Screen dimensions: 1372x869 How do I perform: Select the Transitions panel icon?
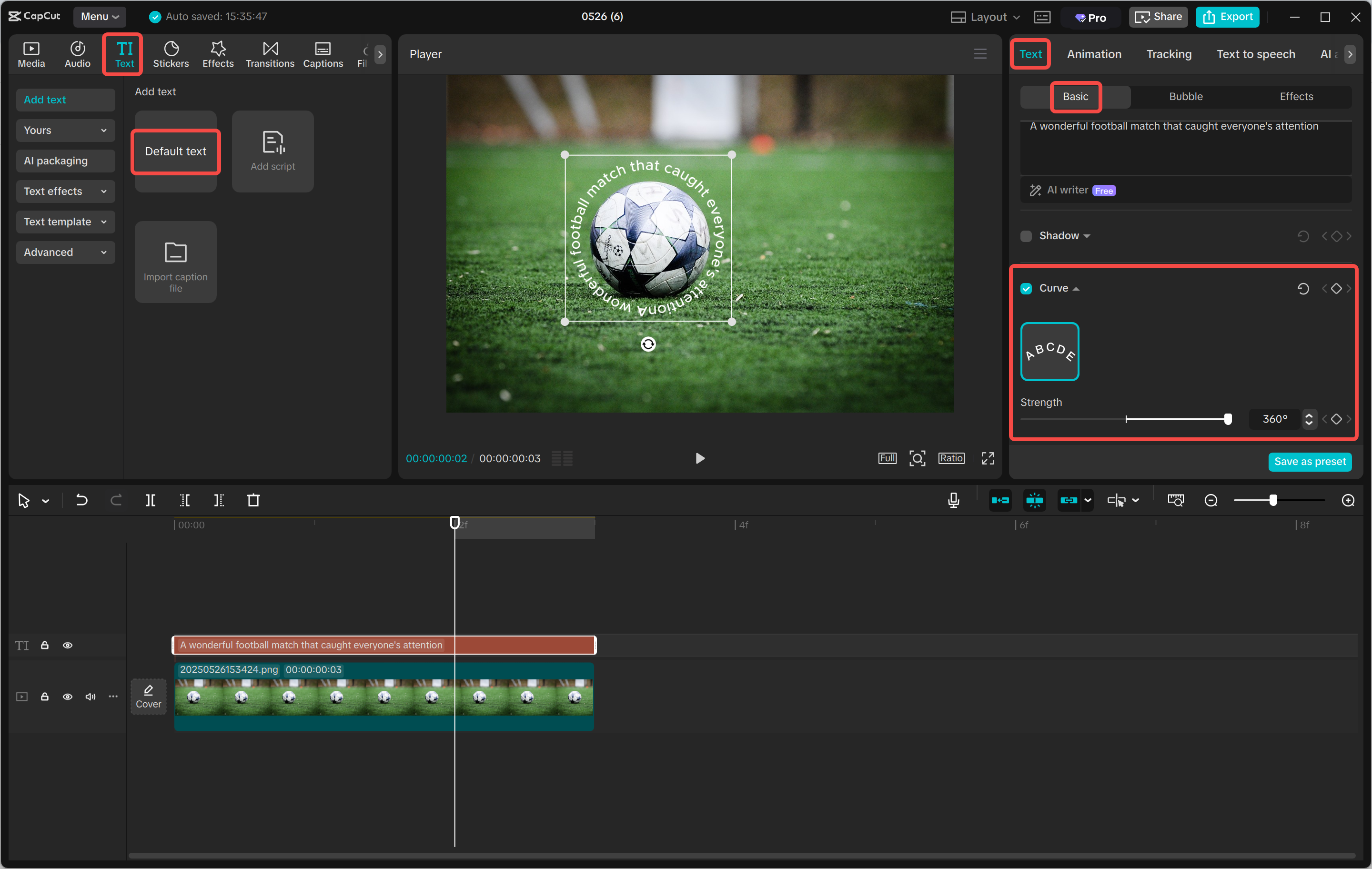pyautogui.click(x=270, y=53)
